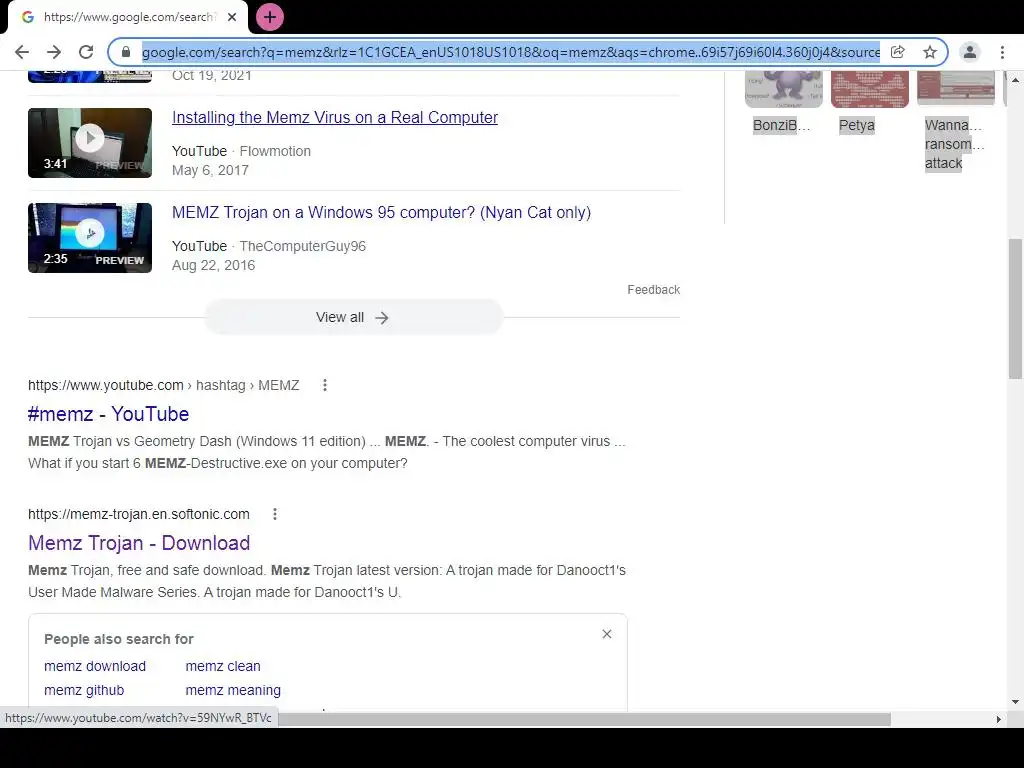This screenshot has height=768, width=1024.
Task: Reload the Google search page
Action: 86,52
